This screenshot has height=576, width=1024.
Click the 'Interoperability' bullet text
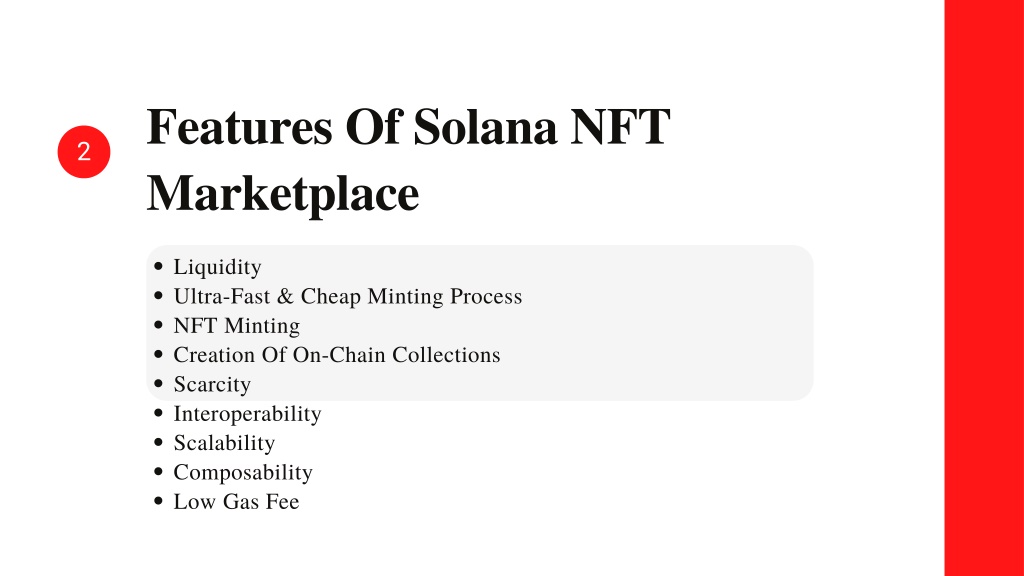(x=248, y=414)
